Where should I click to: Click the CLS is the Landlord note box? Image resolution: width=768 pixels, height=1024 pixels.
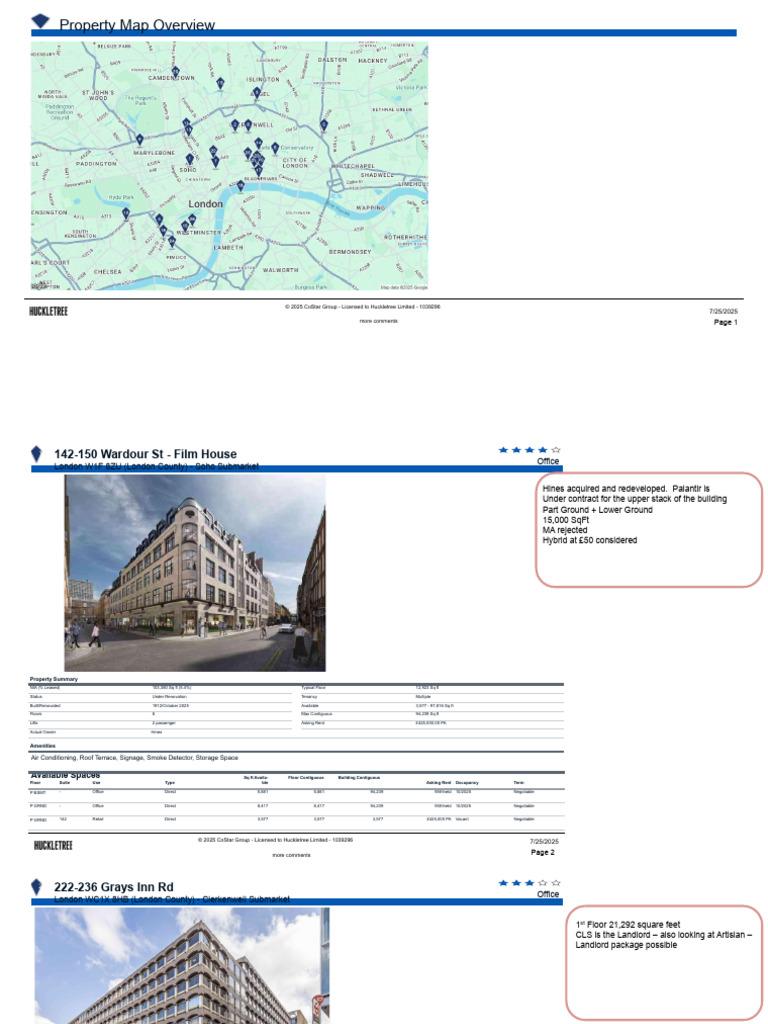664,963
